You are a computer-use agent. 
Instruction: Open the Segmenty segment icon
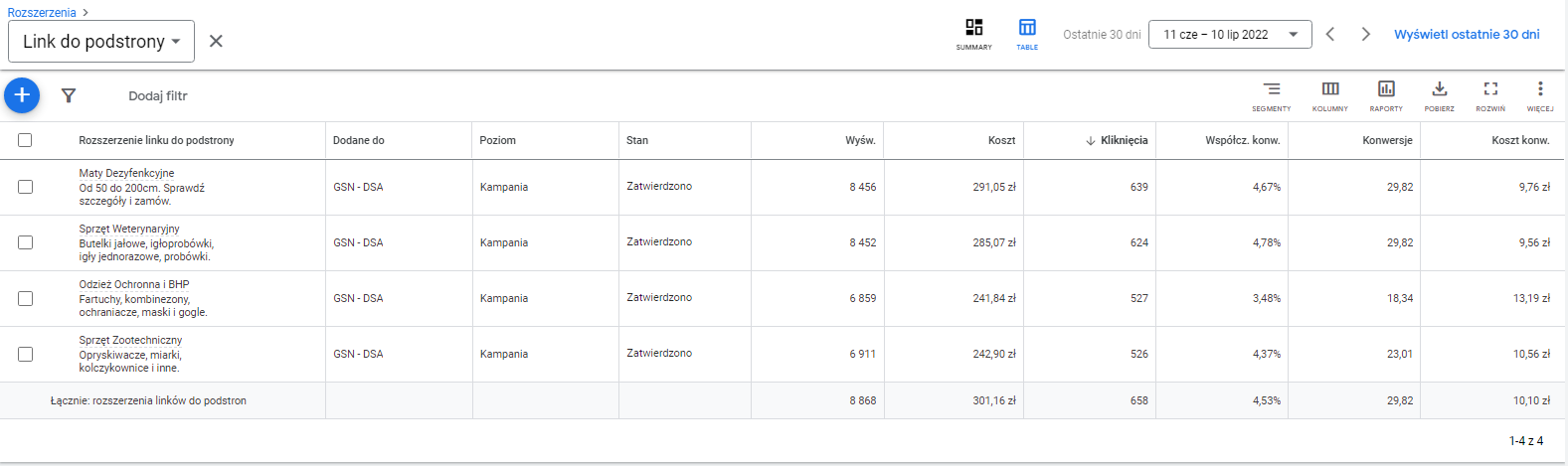point(1271,94)
